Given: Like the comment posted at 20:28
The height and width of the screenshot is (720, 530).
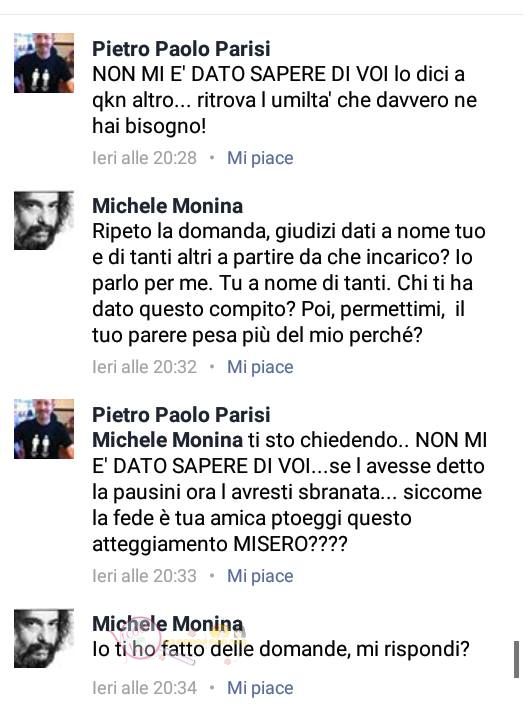Looking at the screenshot, I should point(260,158).
